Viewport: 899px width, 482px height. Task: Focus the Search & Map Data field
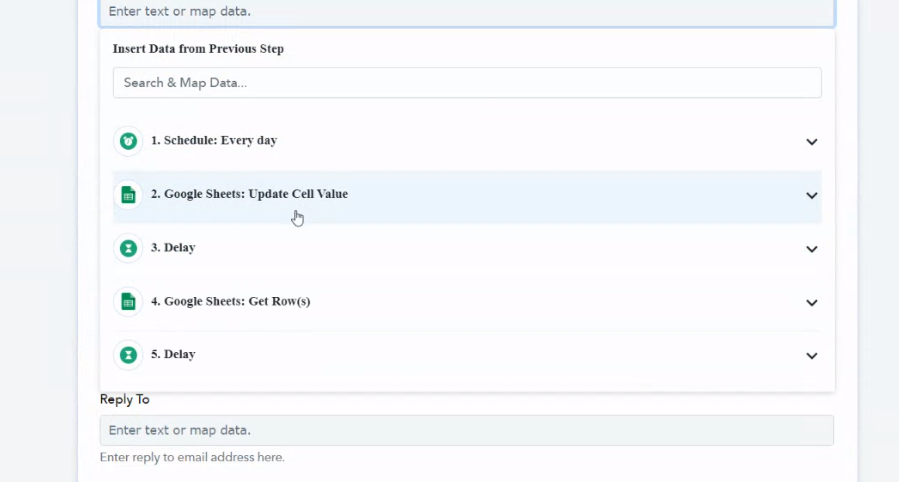click(467, 83)
